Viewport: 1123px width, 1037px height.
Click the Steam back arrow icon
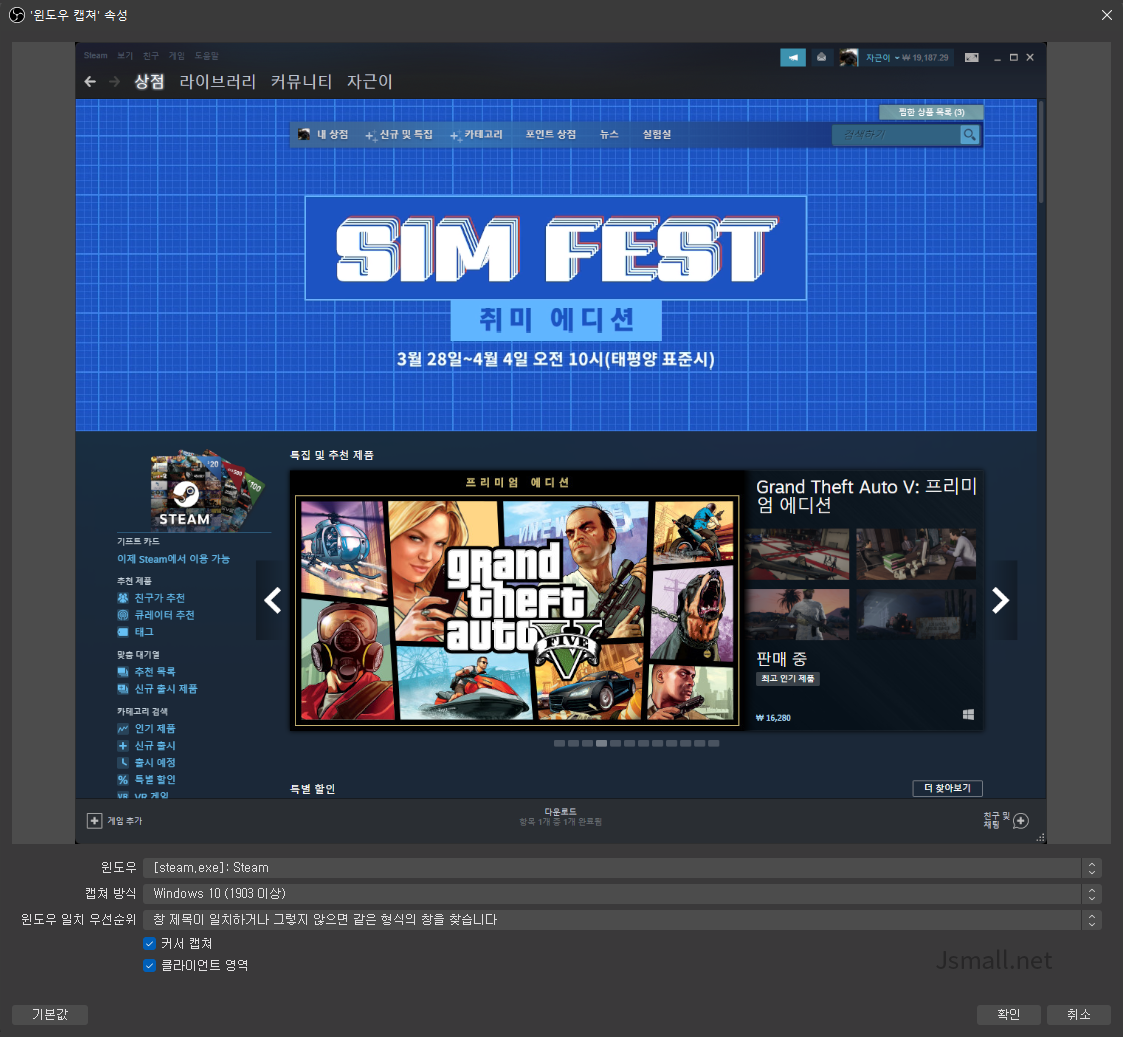(x=90, y=82)
